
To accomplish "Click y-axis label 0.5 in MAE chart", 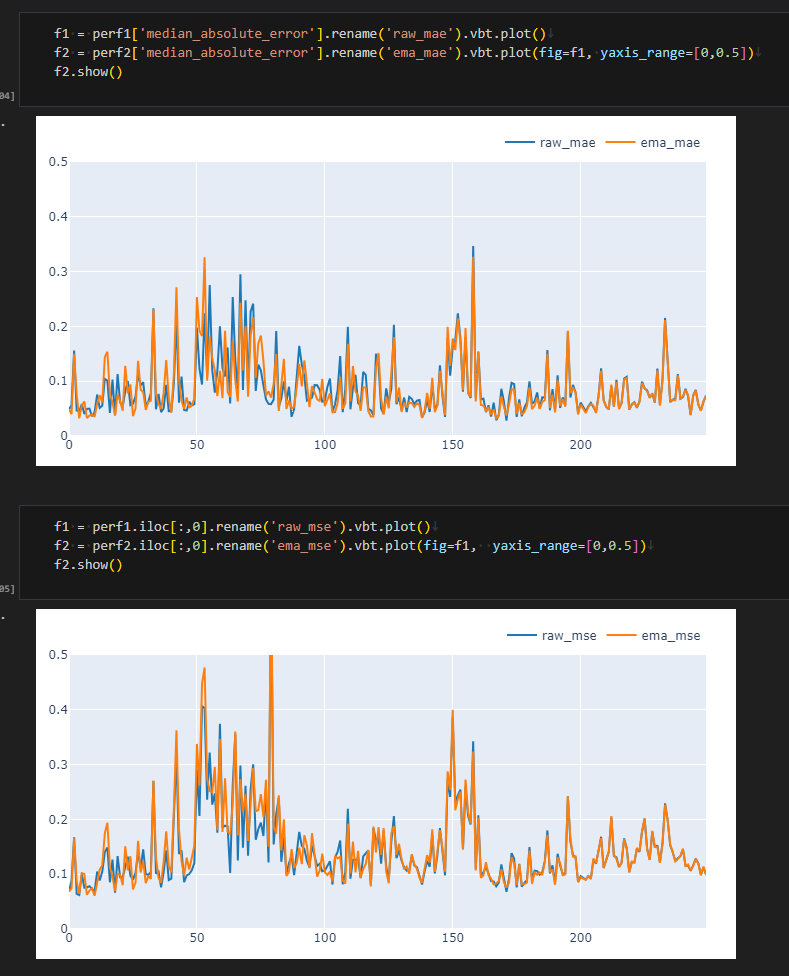I will (58, 162).
